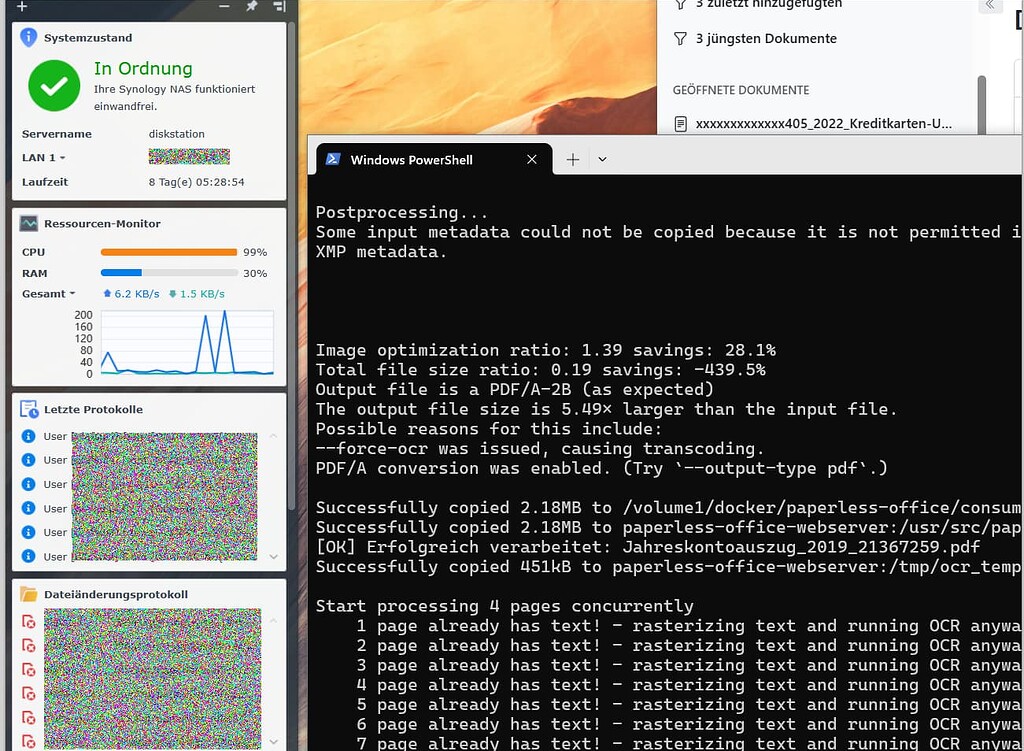The width and height of the screenshot is (1024, 751).
Task: Click the Letzte Protokolle widget icon
Action: (28, 409)
